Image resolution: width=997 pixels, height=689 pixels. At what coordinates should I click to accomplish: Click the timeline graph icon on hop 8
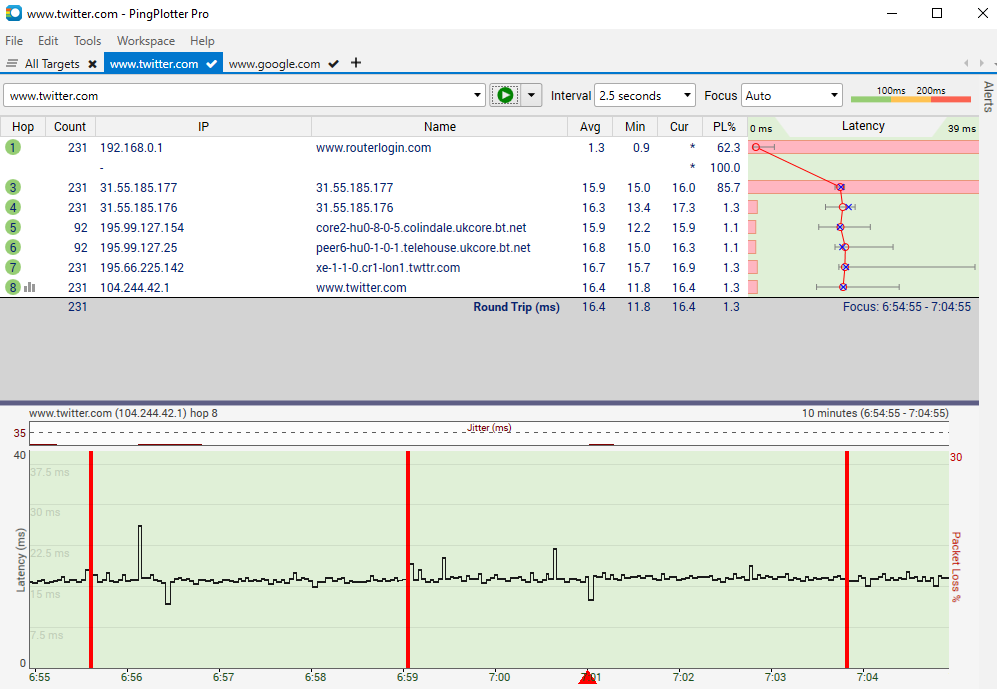30,287
